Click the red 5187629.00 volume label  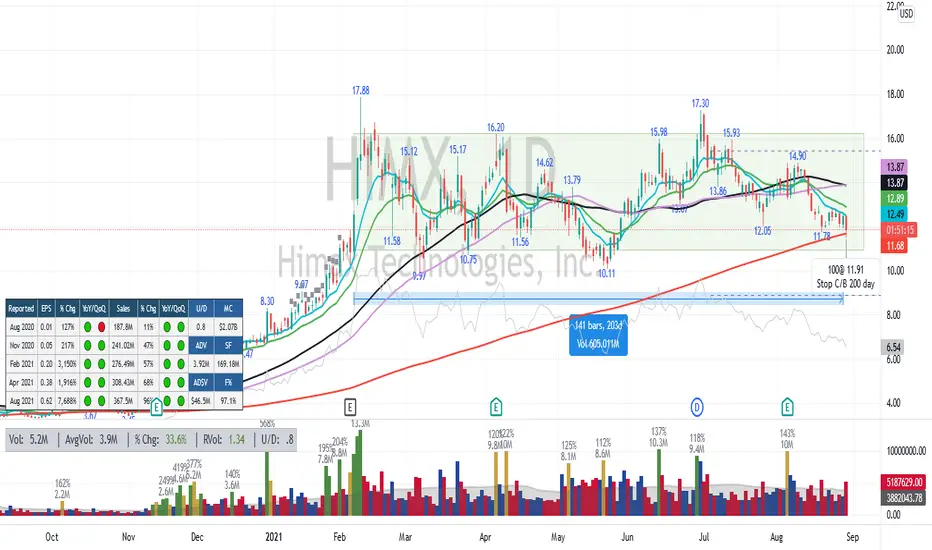(903, 482)
